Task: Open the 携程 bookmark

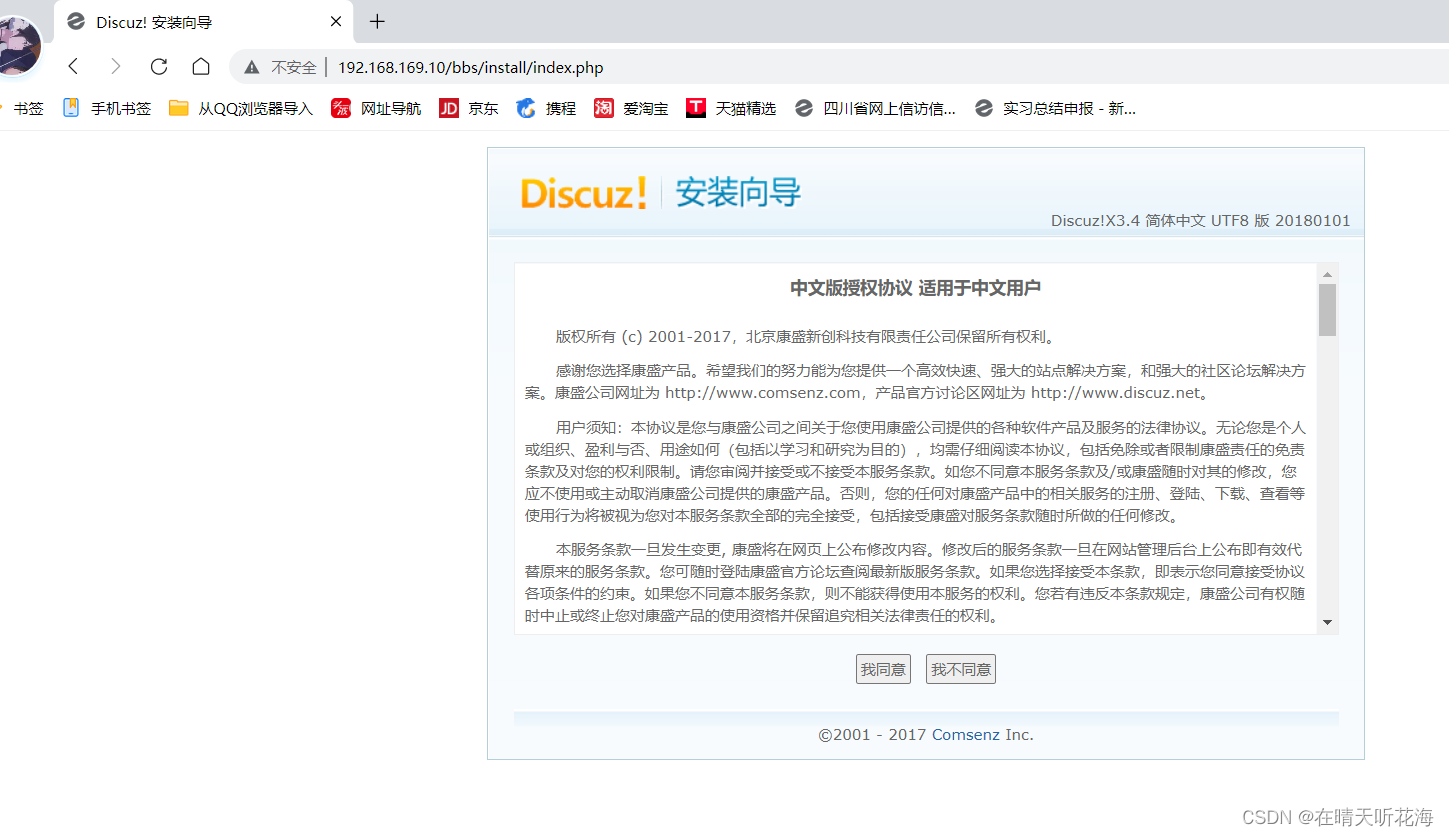Action: pos(546,108)
